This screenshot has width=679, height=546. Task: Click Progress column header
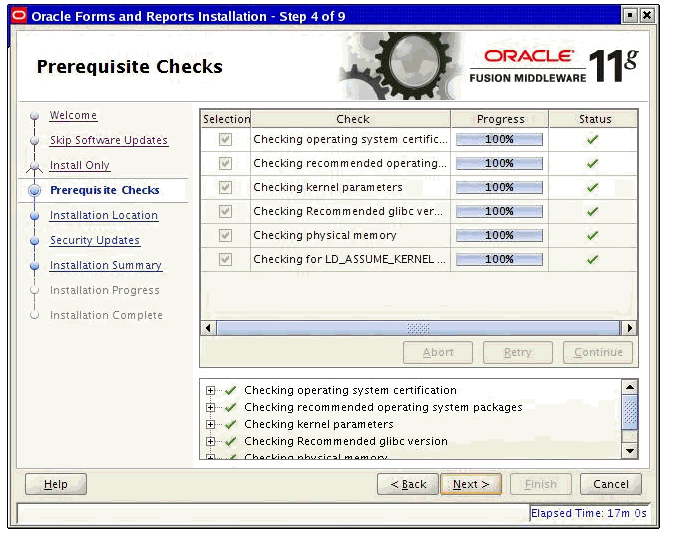(500, 119)
